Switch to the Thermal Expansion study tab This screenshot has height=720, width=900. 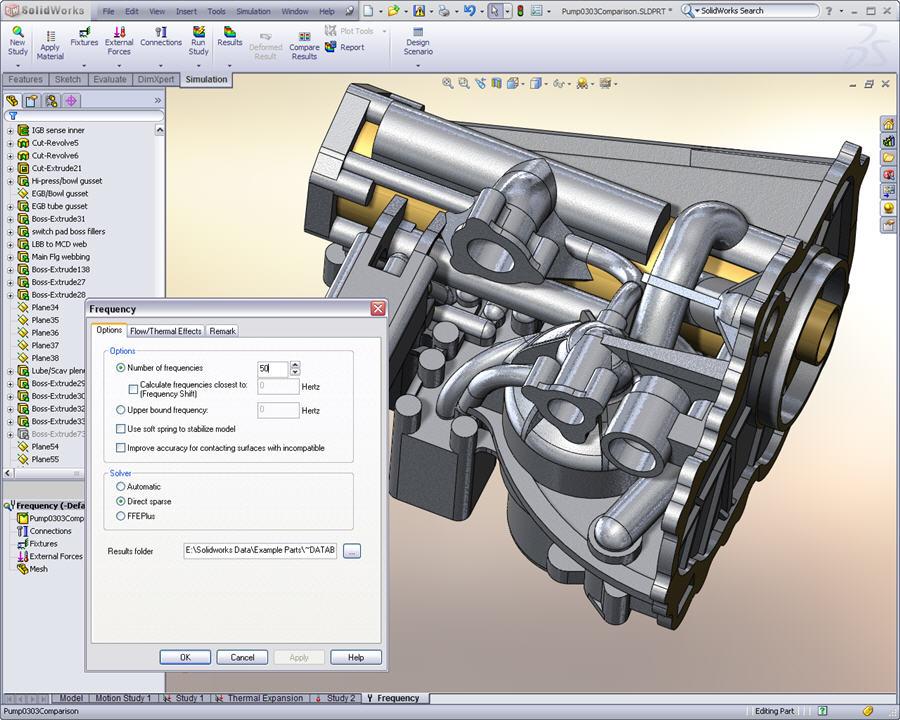coord(259,698)
